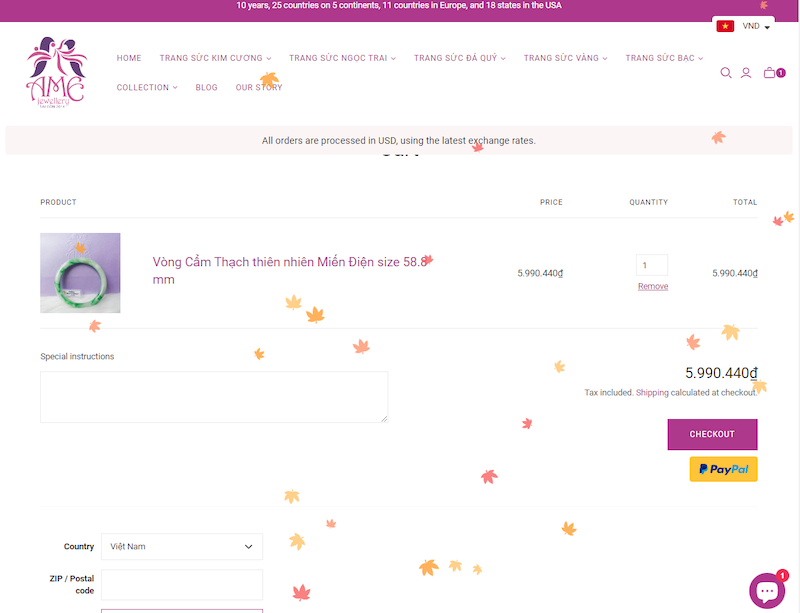The image size is (800, 613).
Task: Click the jade bangle product thumbnail
Action: pyautogui.click(x=80, y=273)
